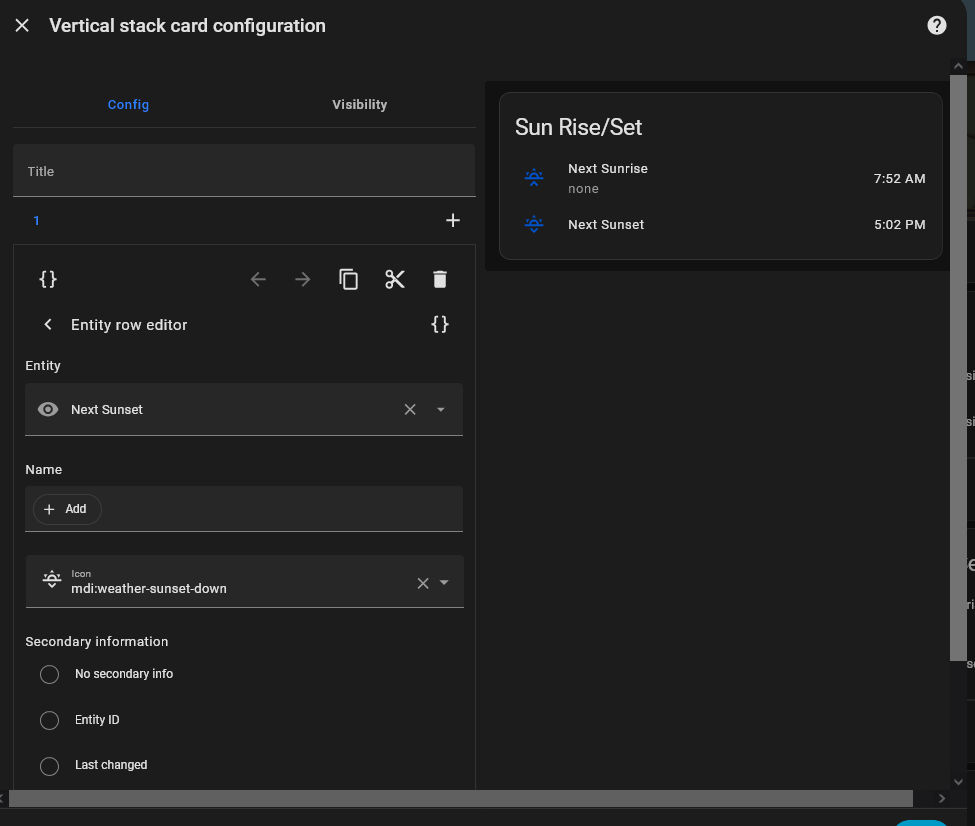The height and width of the screenshot is (826, 975).
Task: Go back from Entity row editor
Action: tap(47, 325)
